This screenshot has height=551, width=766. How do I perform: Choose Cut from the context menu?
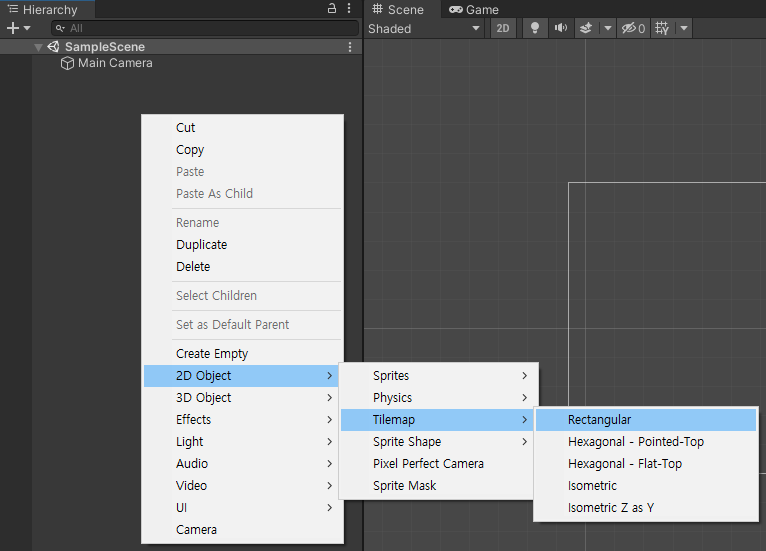tap(242, 127)
